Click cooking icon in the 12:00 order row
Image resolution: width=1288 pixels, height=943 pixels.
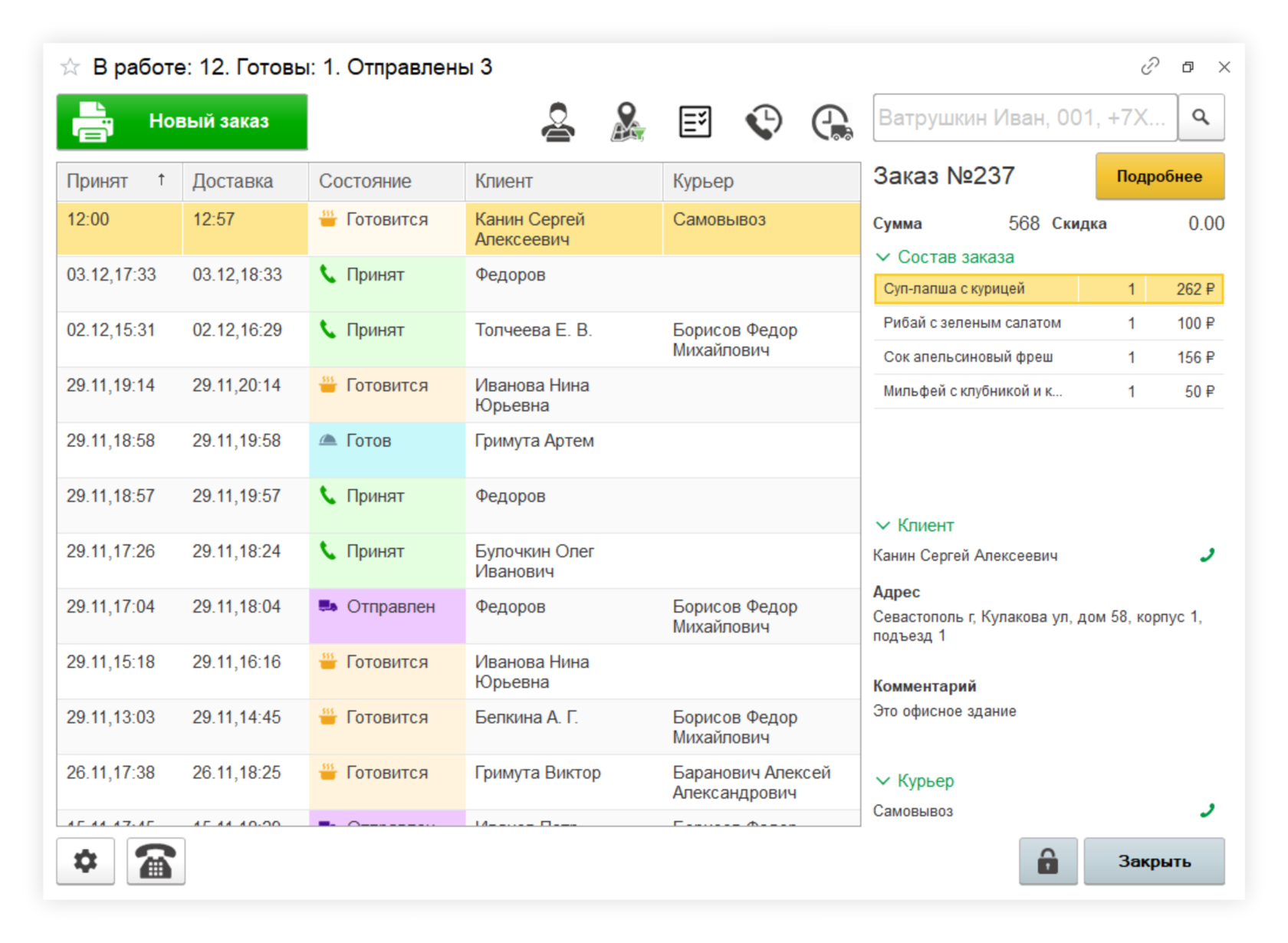(x=328, y=219)
